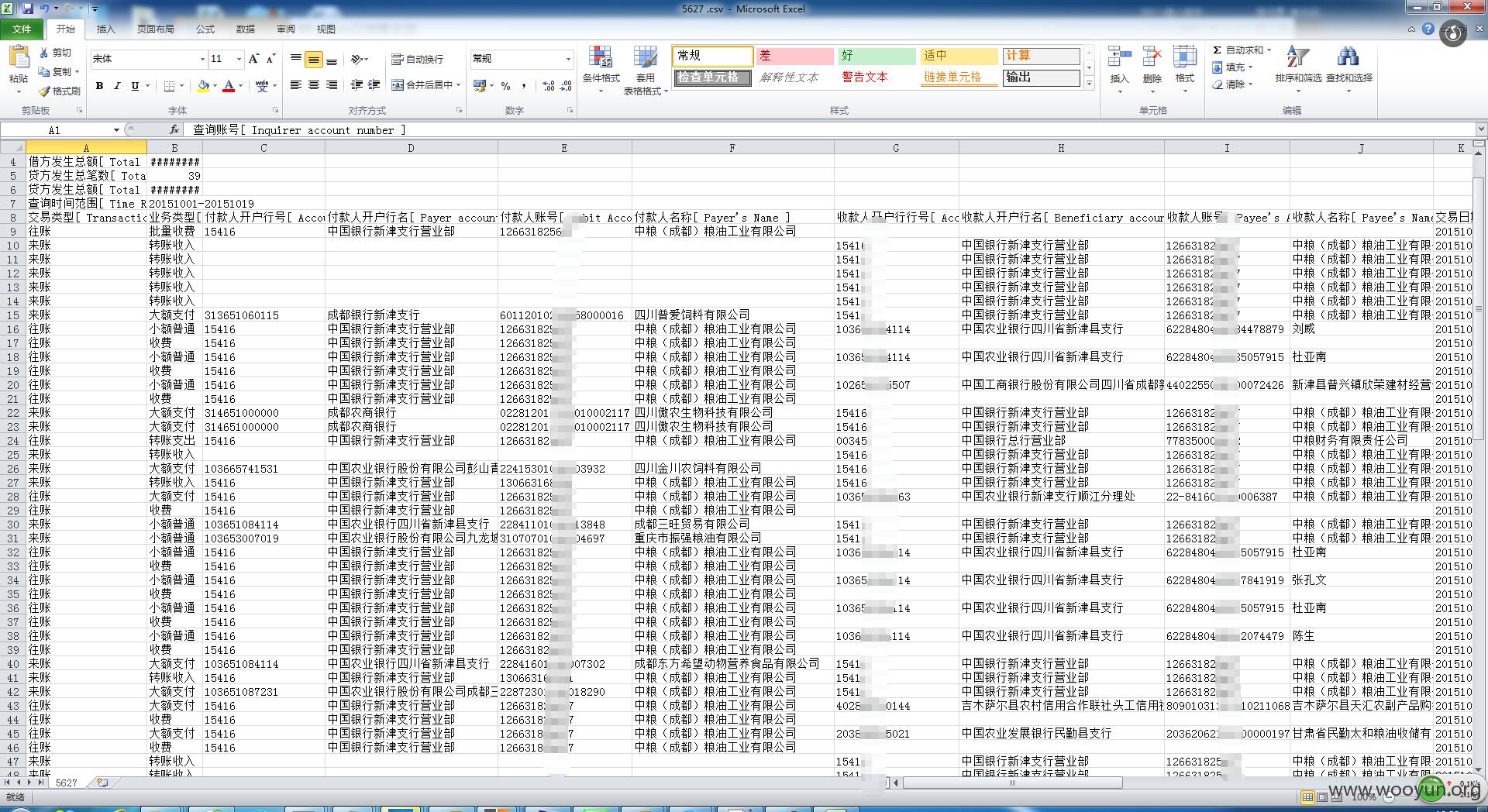Viewport: 1488px width, 812px height.
Task: Toggle Wrap Text (自动换行)
Action: click(x=417, y=59)
